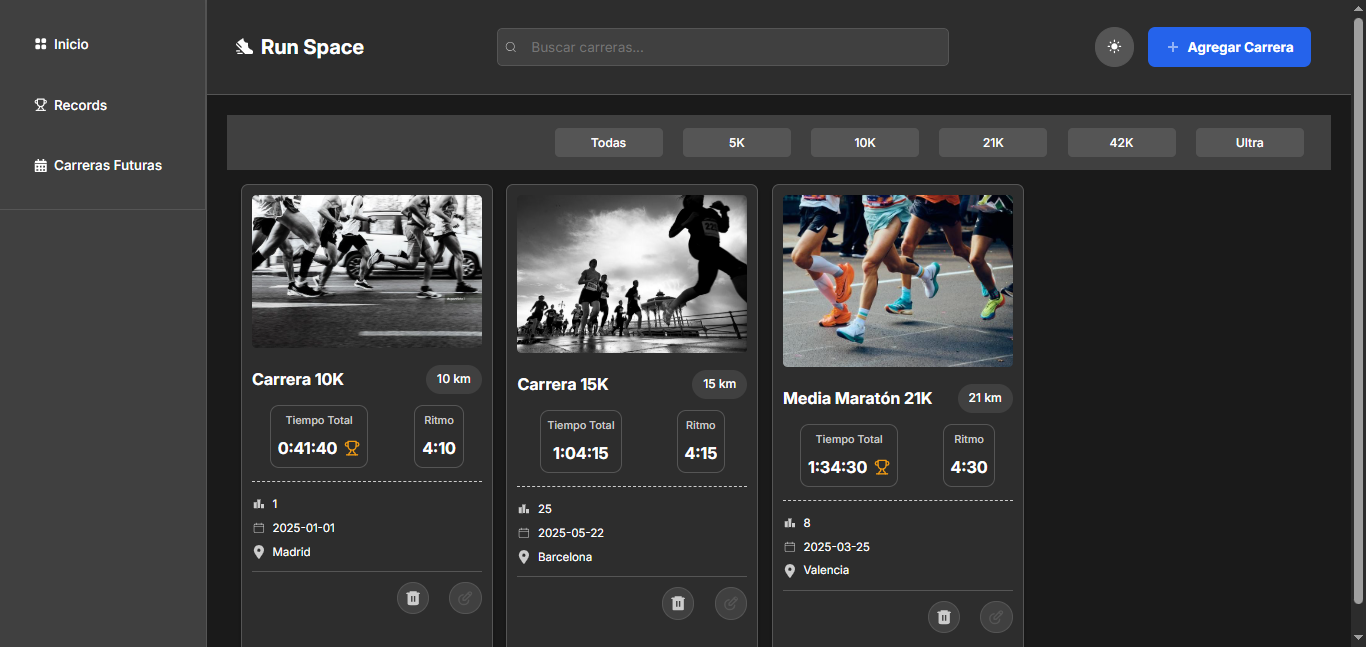Click edit pencil on Carrera 15K card
Screen dimensions: 1366x647
click(730, 603)
